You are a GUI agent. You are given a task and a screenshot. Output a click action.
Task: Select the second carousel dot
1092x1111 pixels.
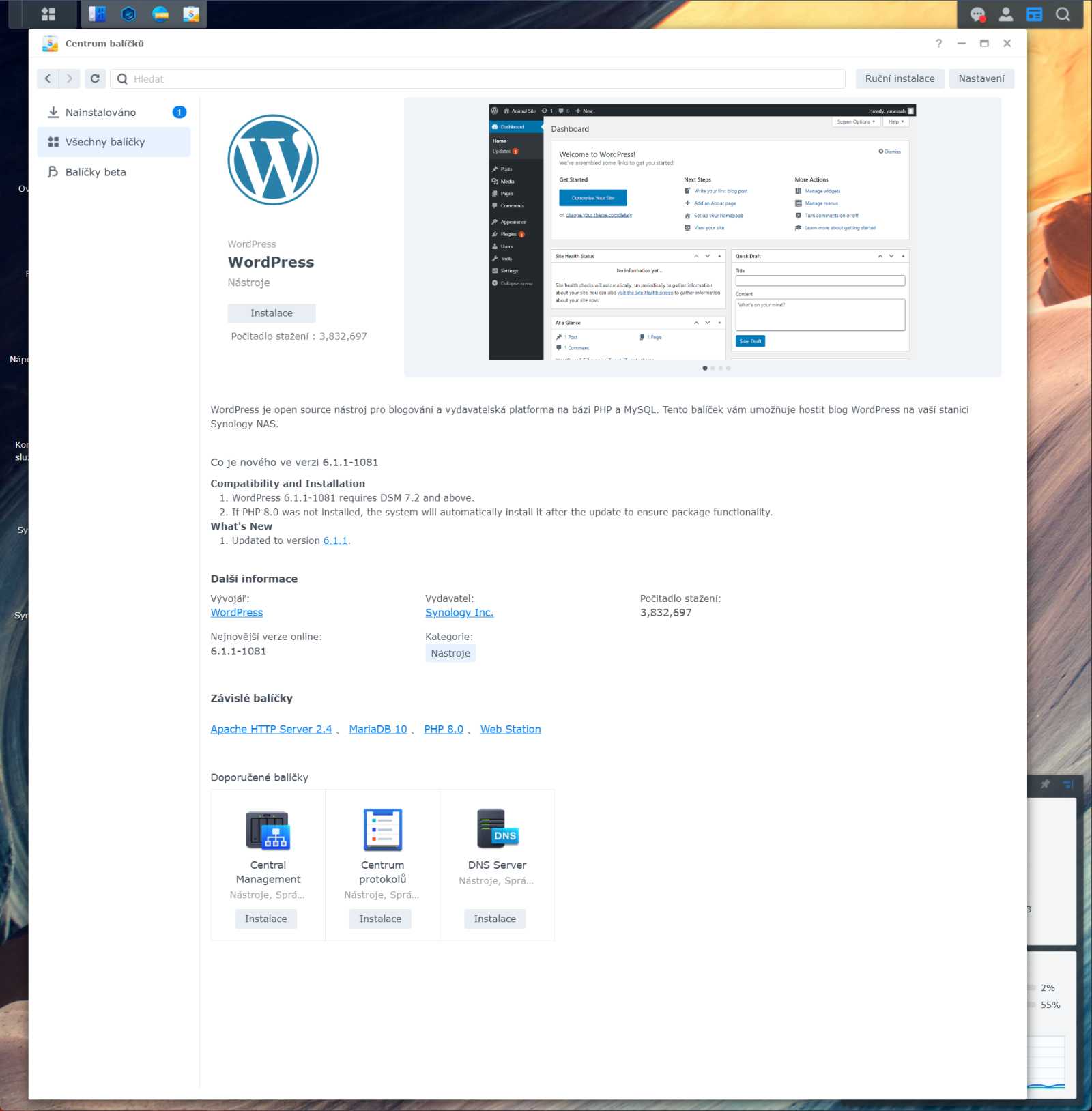713,368
